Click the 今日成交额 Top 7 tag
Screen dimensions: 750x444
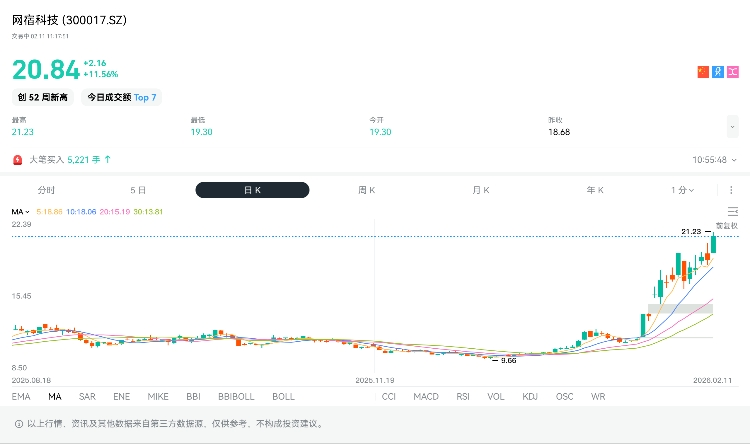pyautogui.click(x=120, y=97)
